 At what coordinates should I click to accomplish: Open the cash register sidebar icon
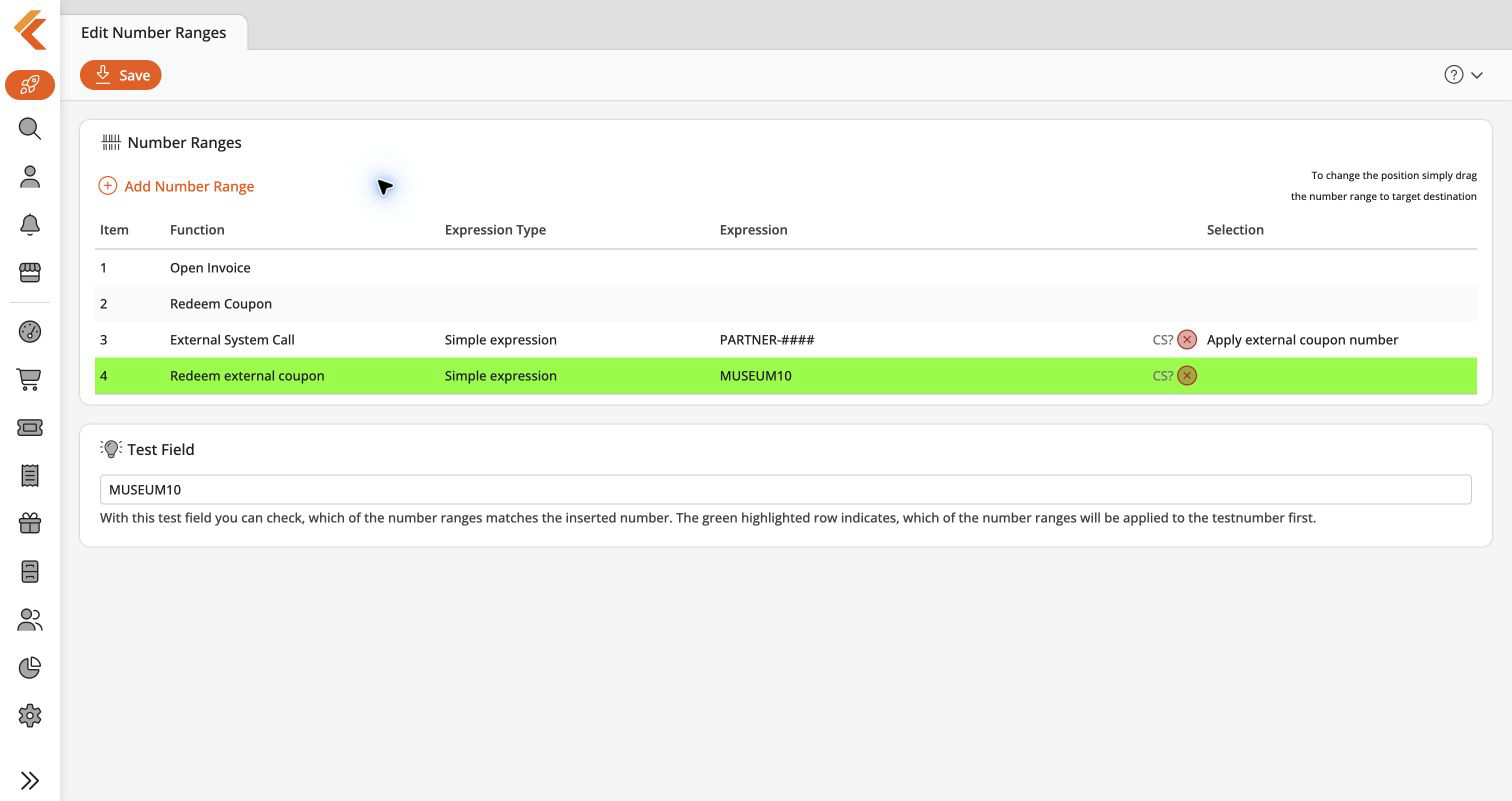point(30,571)
